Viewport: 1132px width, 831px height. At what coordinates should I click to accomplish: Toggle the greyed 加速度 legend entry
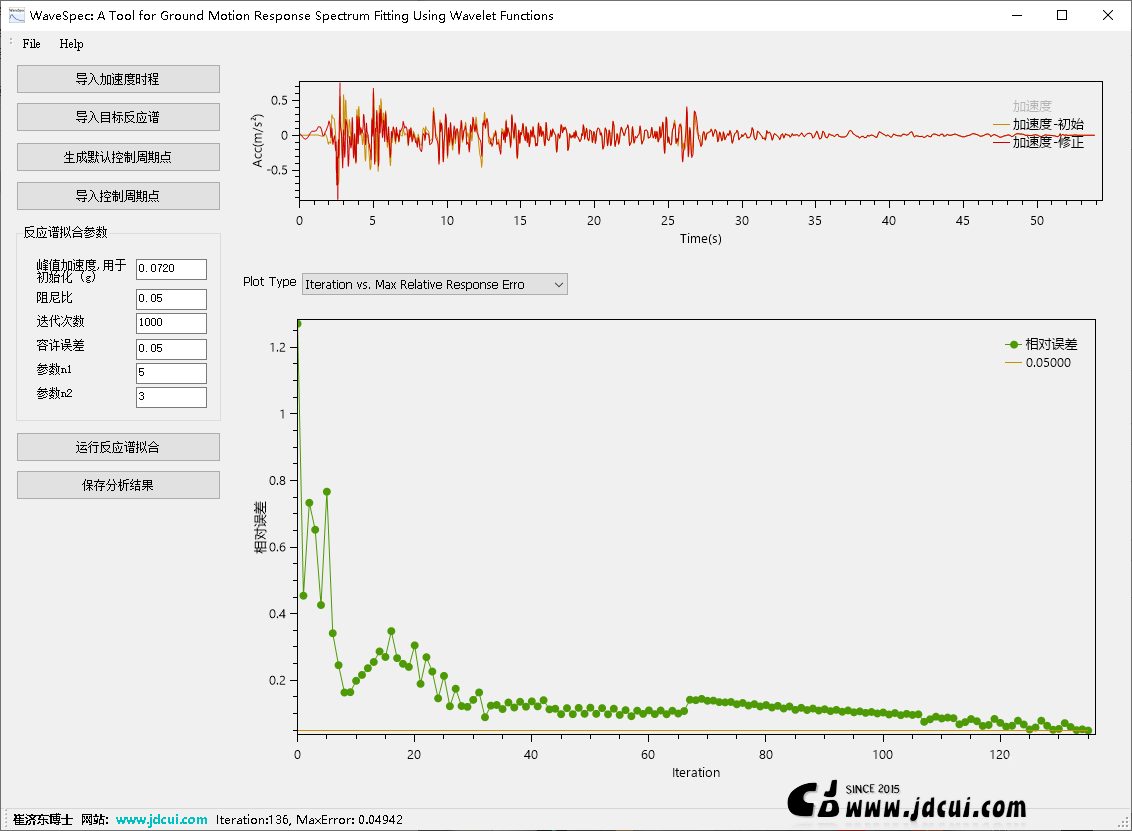tap(1032, 106)
